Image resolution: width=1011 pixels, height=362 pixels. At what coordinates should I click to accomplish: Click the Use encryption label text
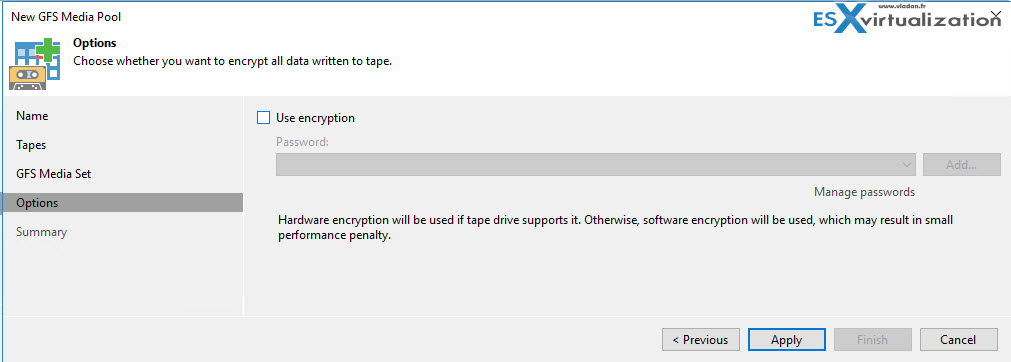pos(315,118)
